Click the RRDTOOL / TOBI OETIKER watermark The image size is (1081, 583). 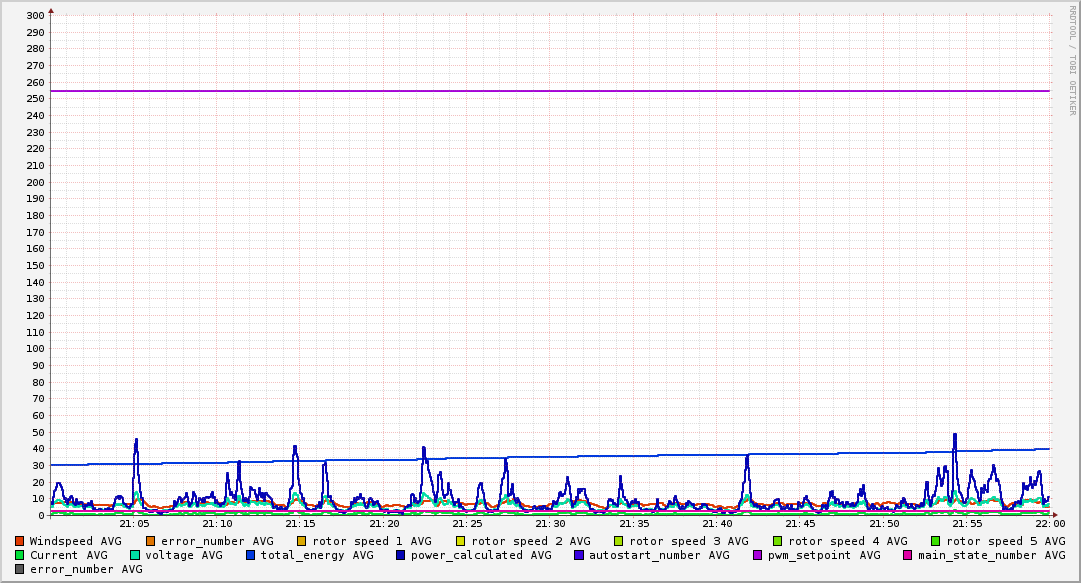tap(1072, 60)
